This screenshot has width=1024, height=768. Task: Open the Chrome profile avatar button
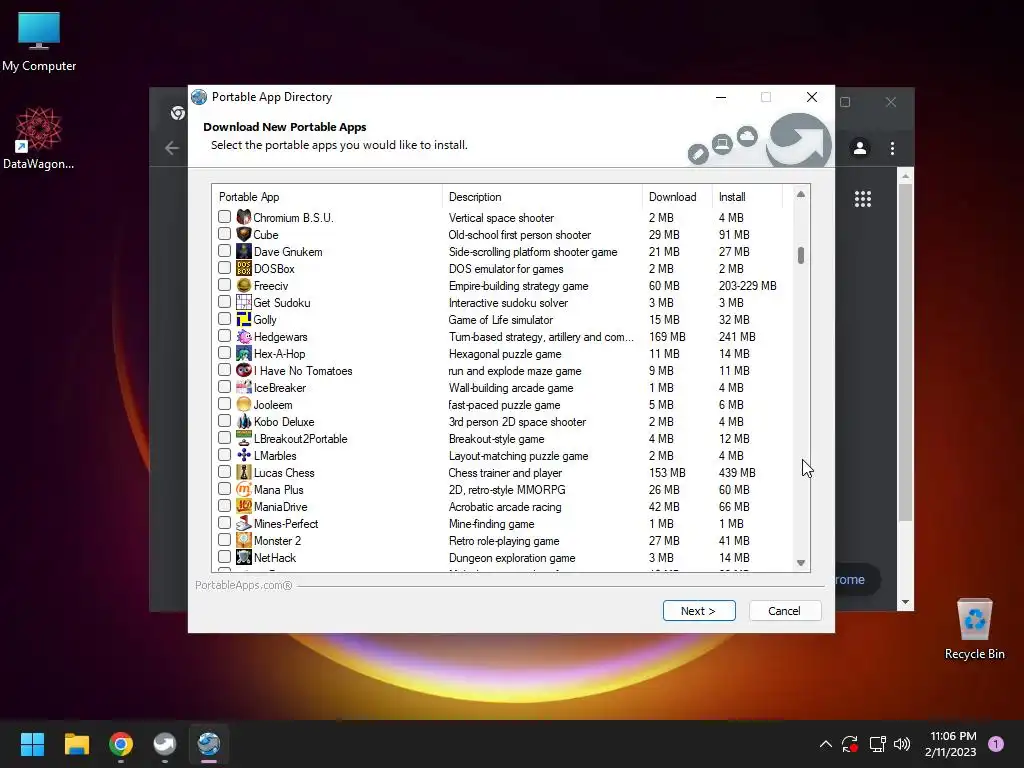(x=860, y=148)
